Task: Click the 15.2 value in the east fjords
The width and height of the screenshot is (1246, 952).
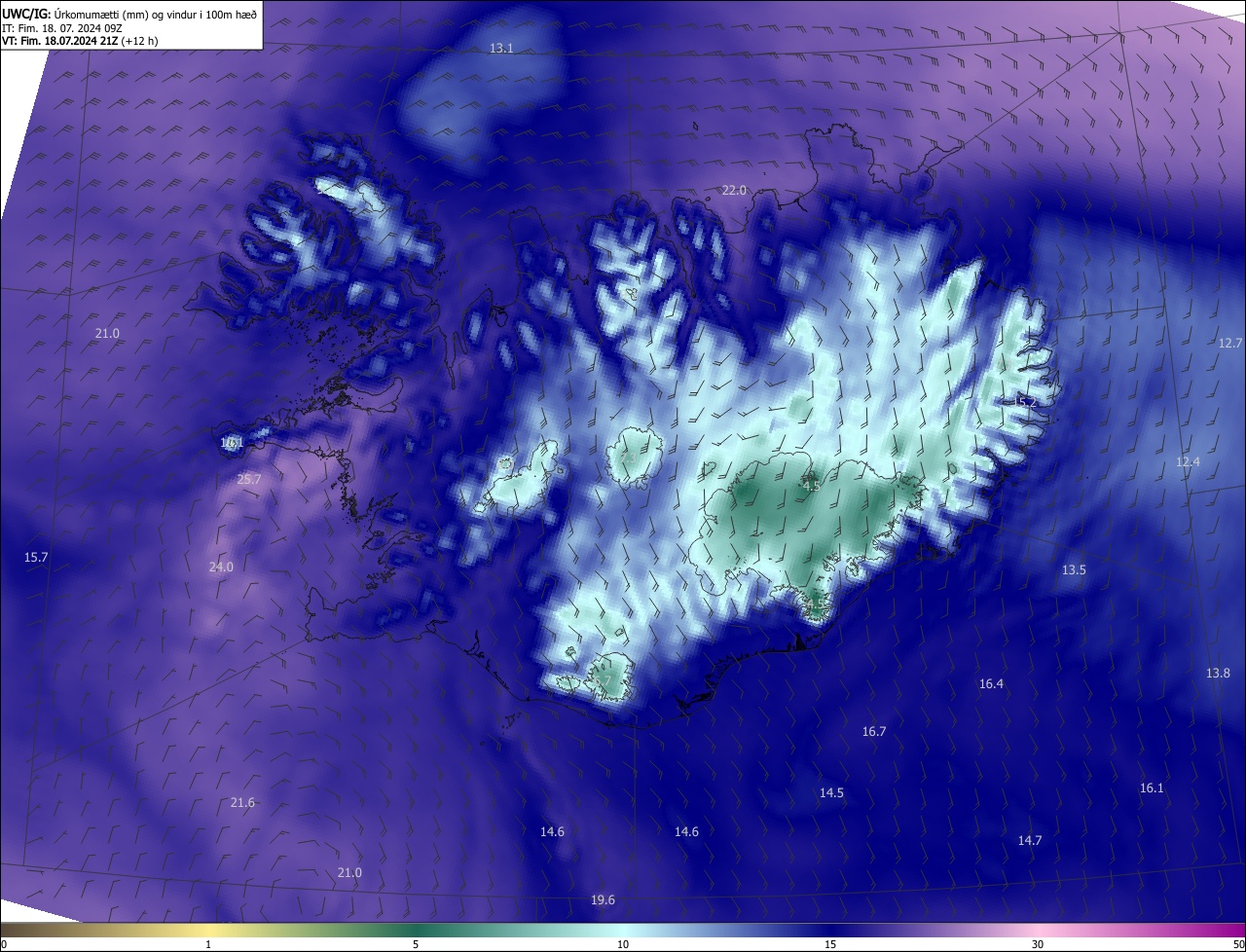Action: (x=1025, y=402)
